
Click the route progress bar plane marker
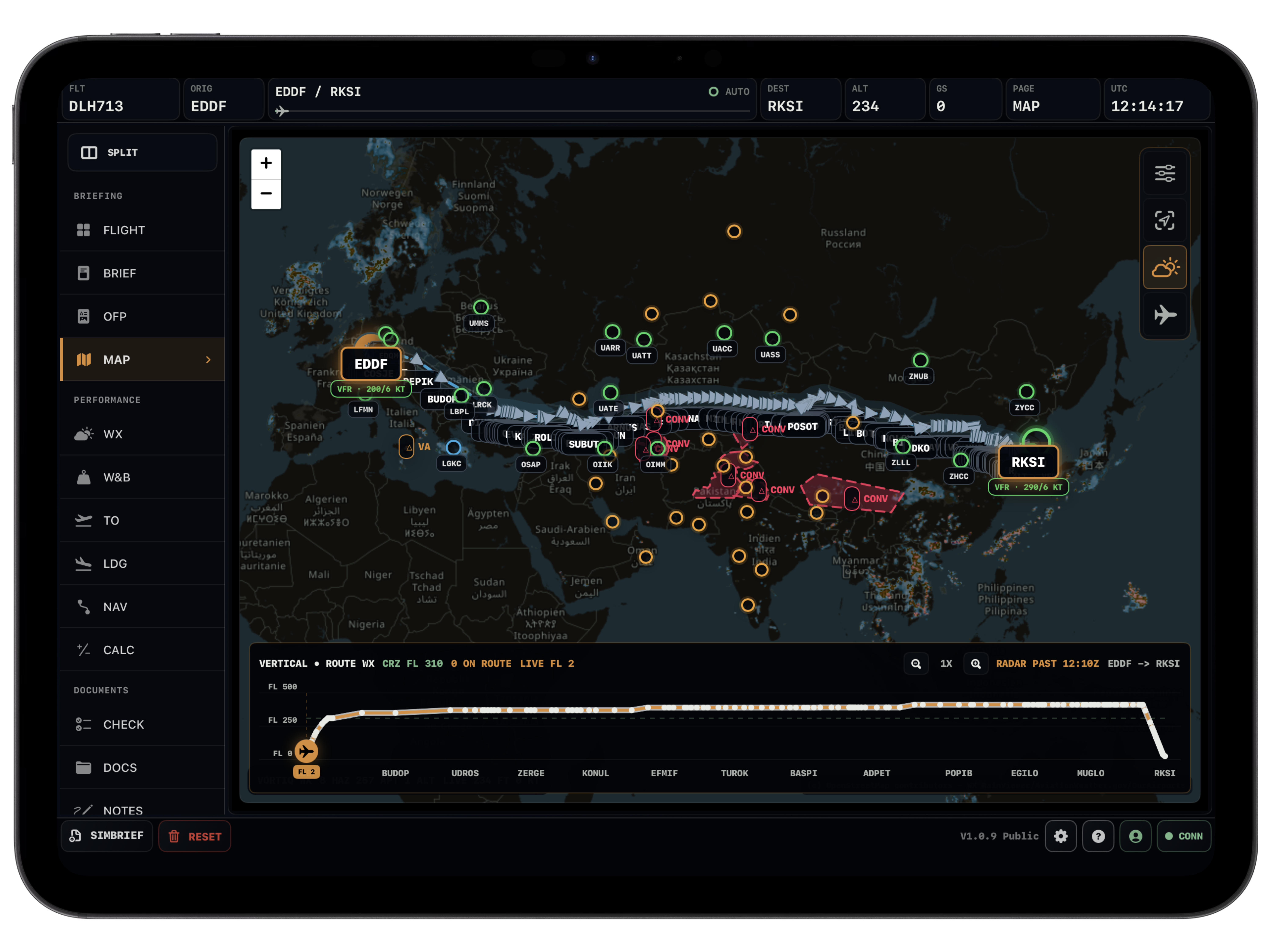tap(281, 111)
